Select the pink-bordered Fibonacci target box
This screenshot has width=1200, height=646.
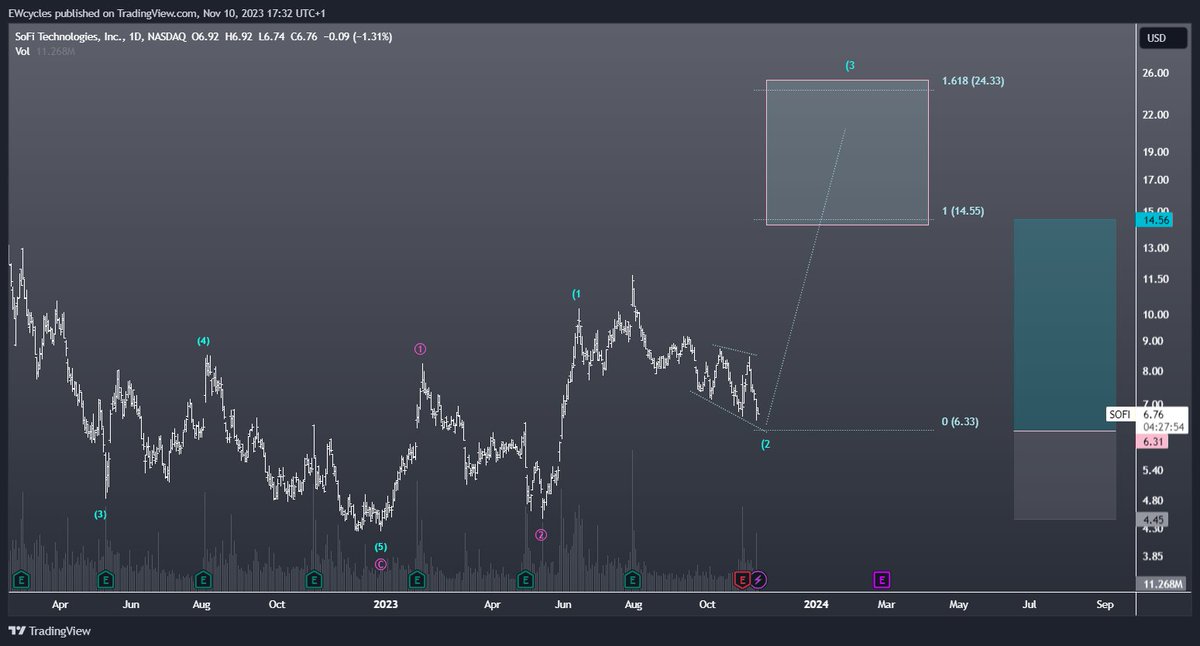(x=847, y=152)
